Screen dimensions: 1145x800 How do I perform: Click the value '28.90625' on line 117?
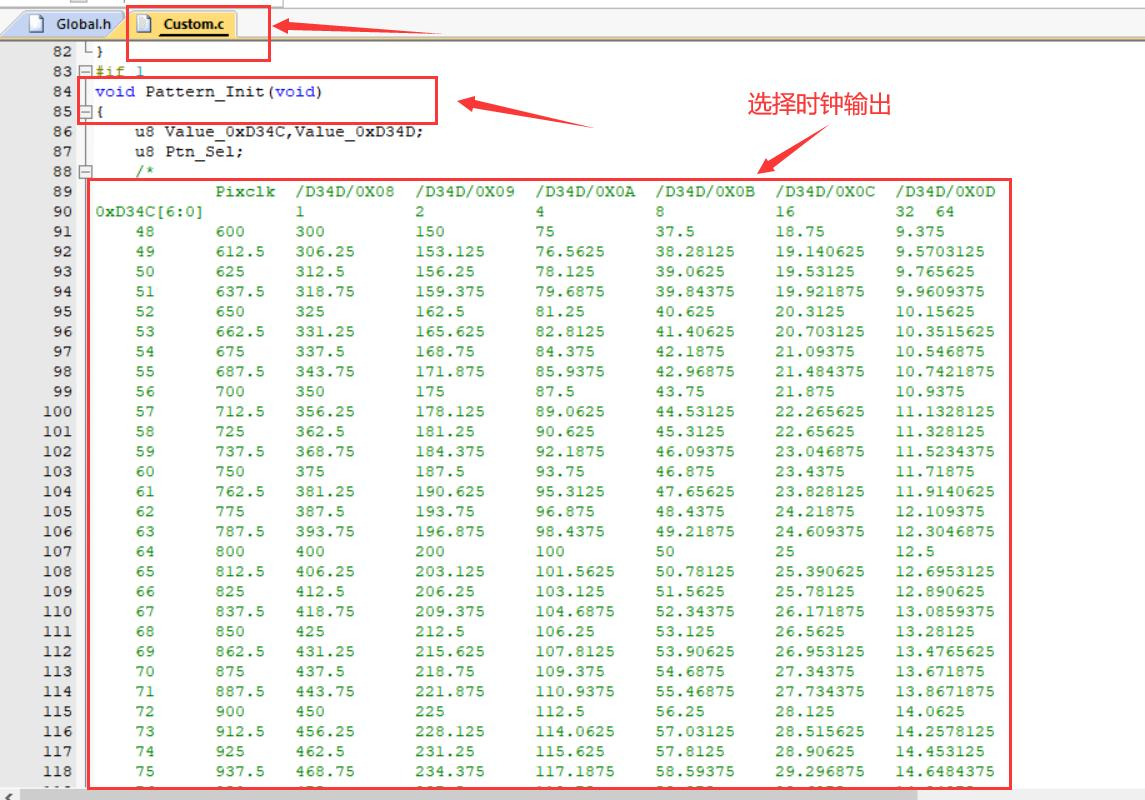click(x=815, y=752)
